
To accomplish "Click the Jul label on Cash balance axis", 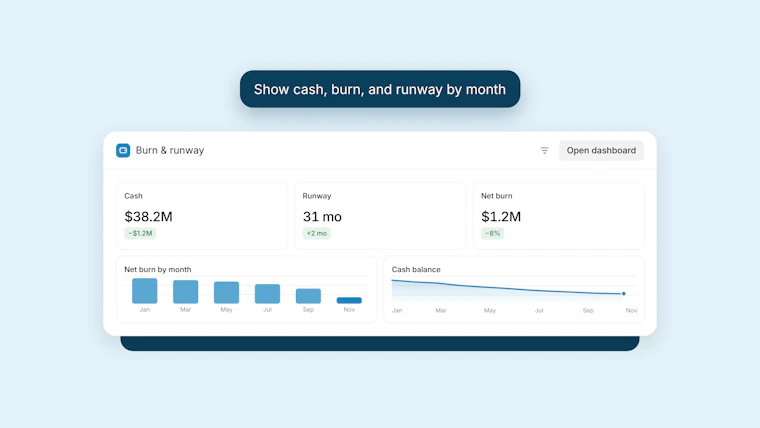I will click(x=539, y=310).
